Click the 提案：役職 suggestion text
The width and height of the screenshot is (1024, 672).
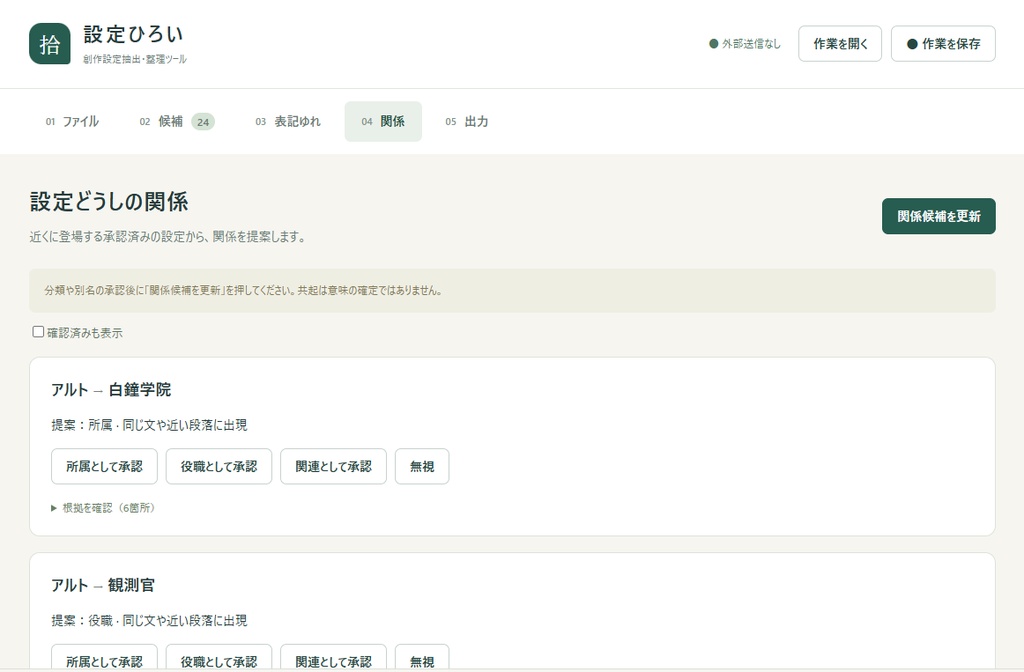[150, 620]
